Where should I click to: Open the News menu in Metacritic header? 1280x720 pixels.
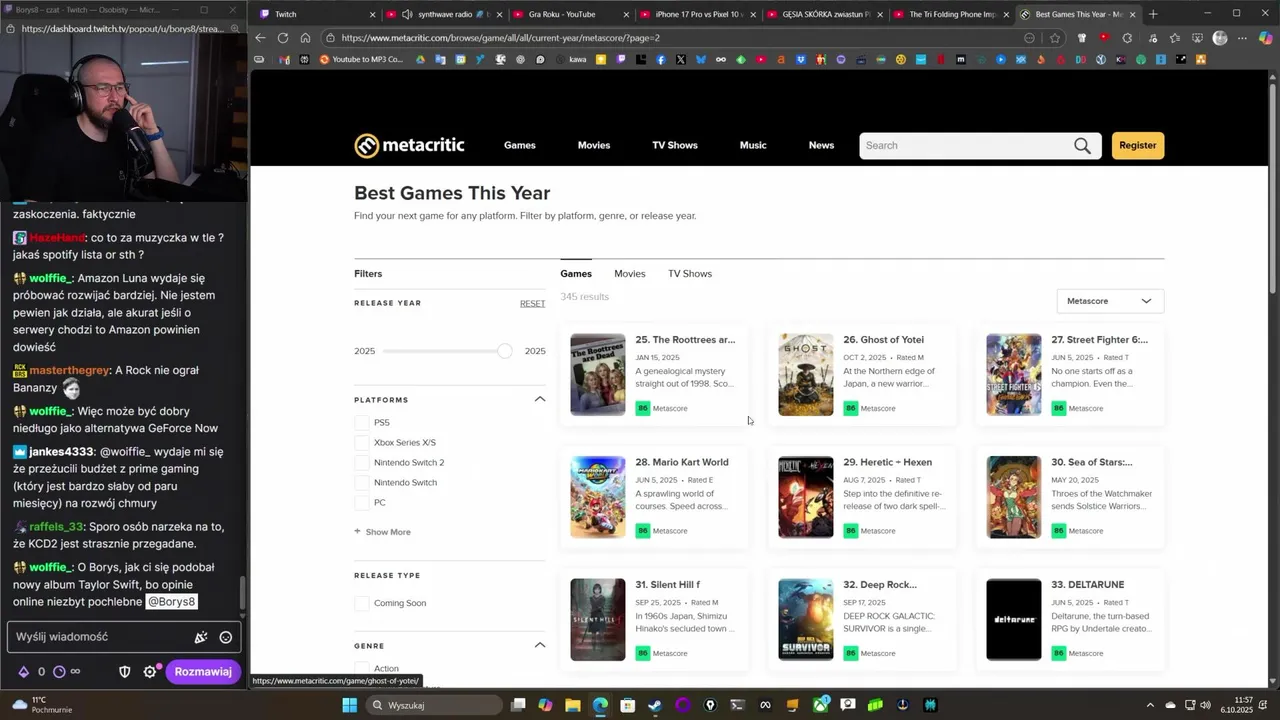pos(821,145)
